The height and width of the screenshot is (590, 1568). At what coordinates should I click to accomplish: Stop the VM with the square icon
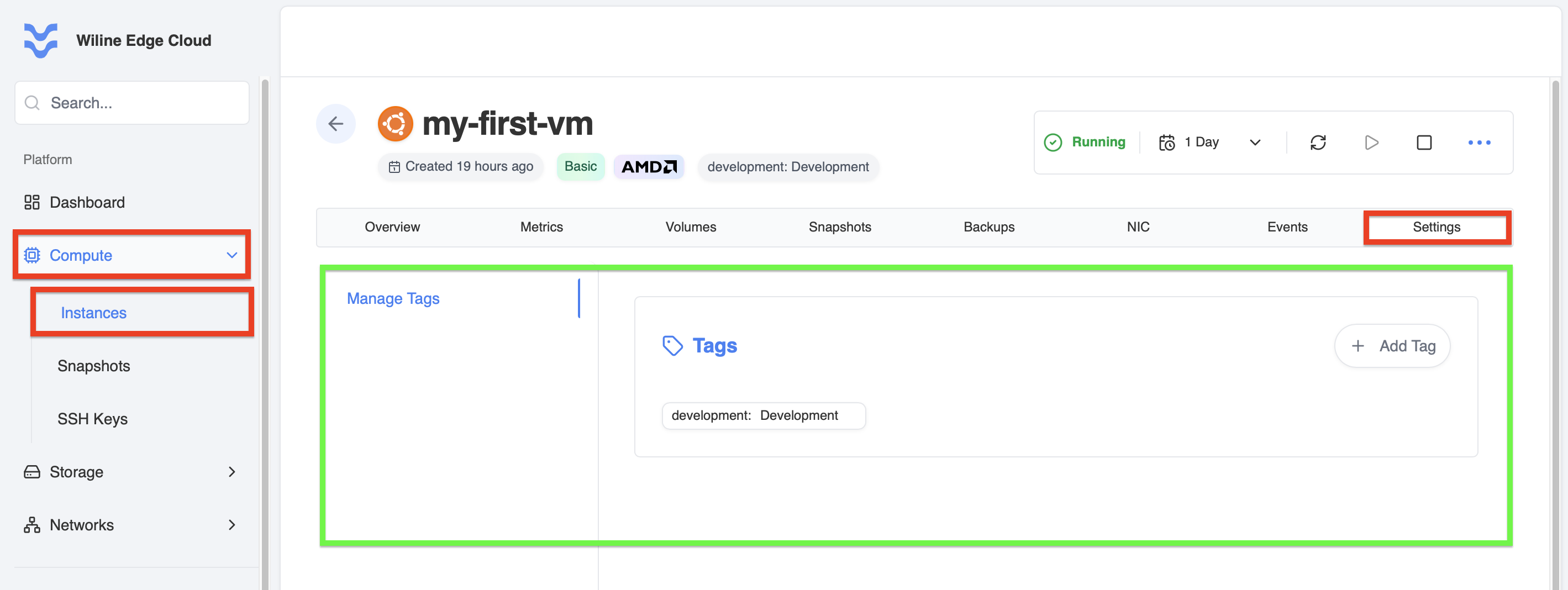click(x=1424, y=143)
